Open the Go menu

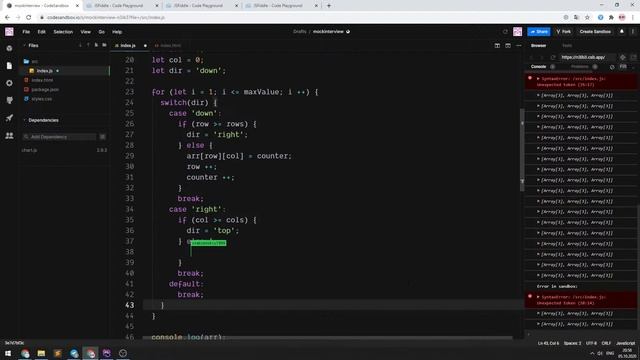(101, 32)
